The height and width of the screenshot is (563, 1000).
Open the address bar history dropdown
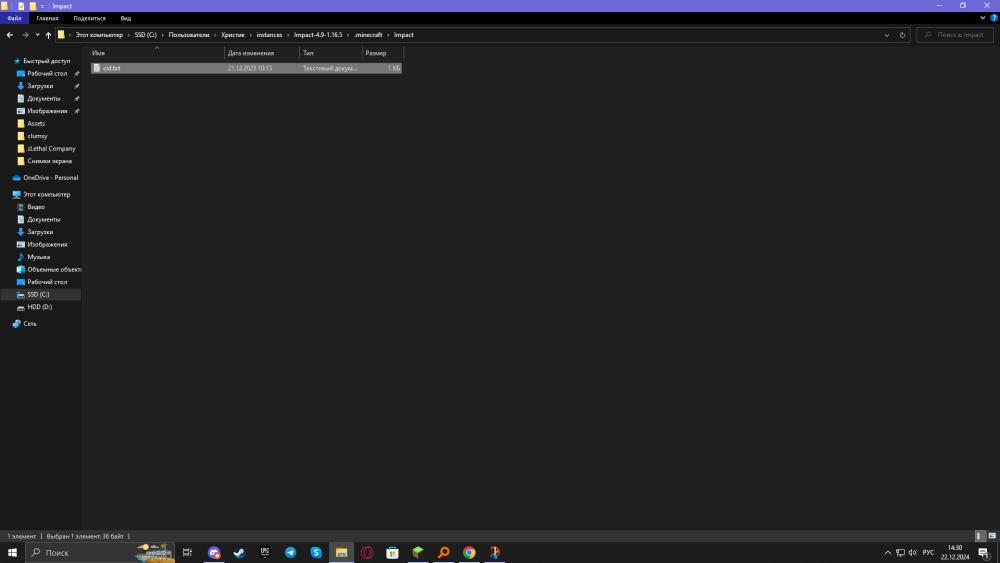[886, 35]
